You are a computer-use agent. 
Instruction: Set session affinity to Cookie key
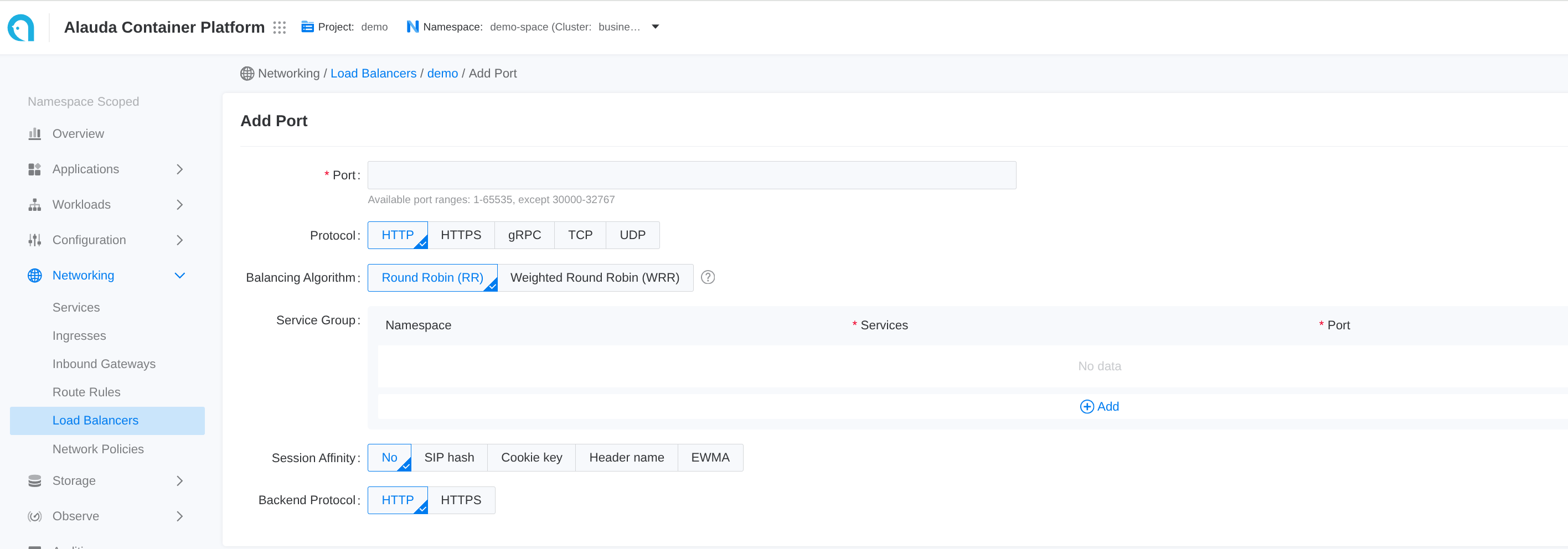click(x=531, y=458)
